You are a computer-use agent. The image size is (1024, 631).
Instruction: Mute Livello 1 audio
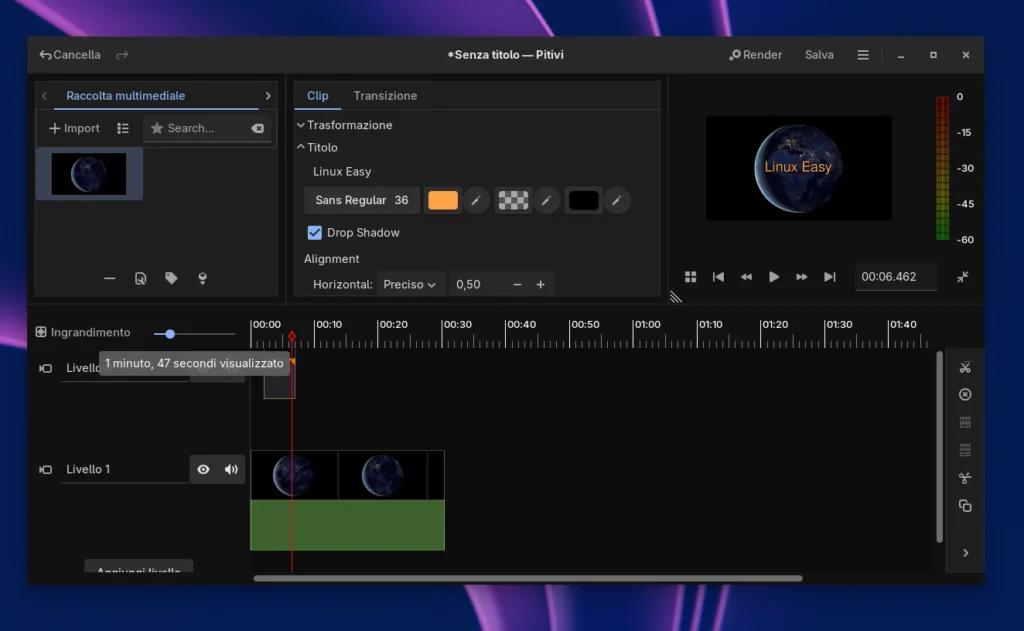pos(231,469)
